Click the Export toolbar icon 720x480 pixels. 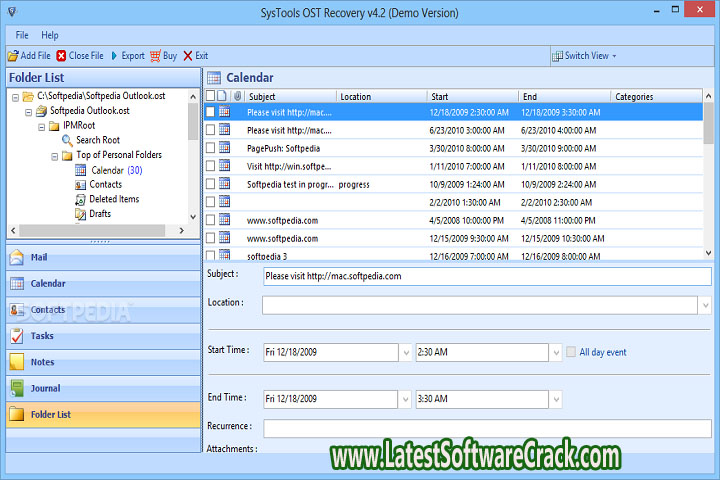point(114,56)
